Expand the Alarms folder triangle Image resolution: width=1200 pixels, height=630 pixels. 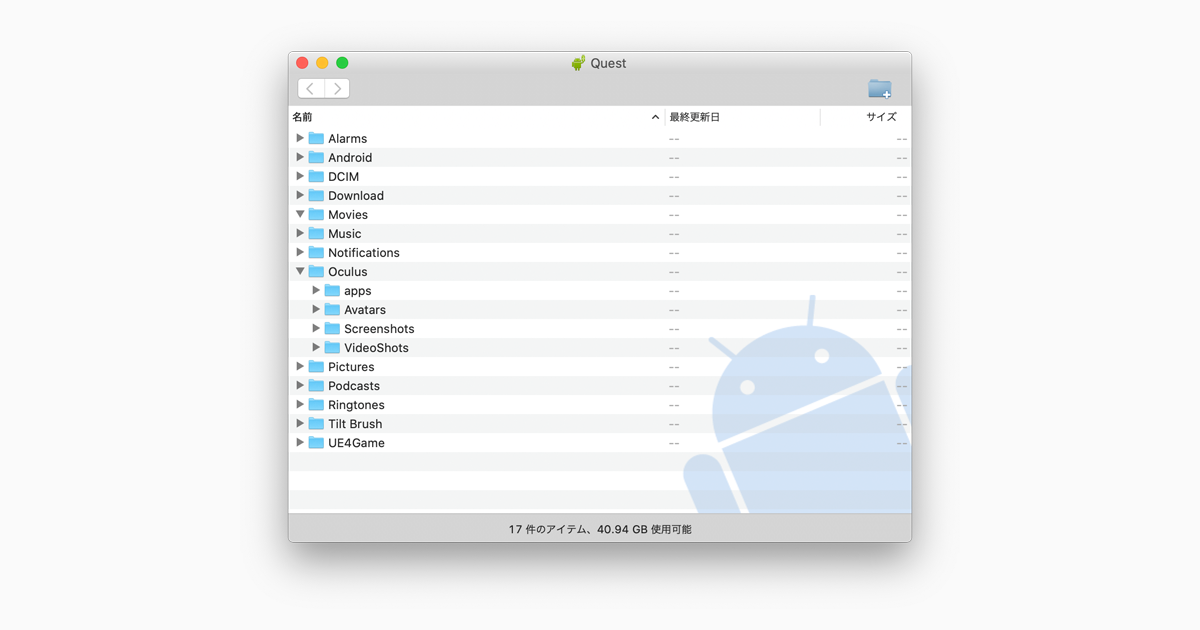(300, 138)
